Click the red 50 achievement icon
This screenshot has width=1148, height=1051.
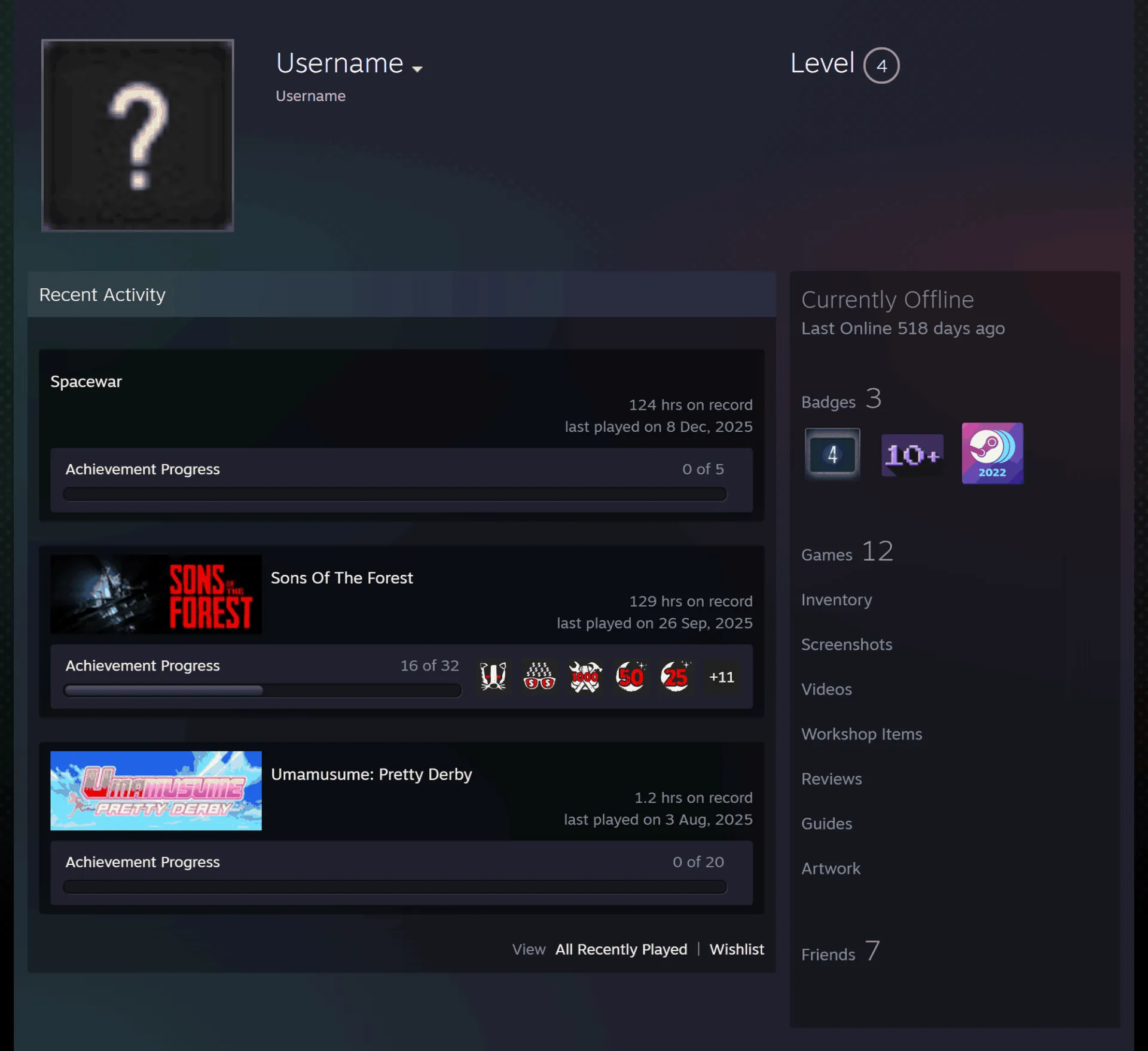[631, 677]
